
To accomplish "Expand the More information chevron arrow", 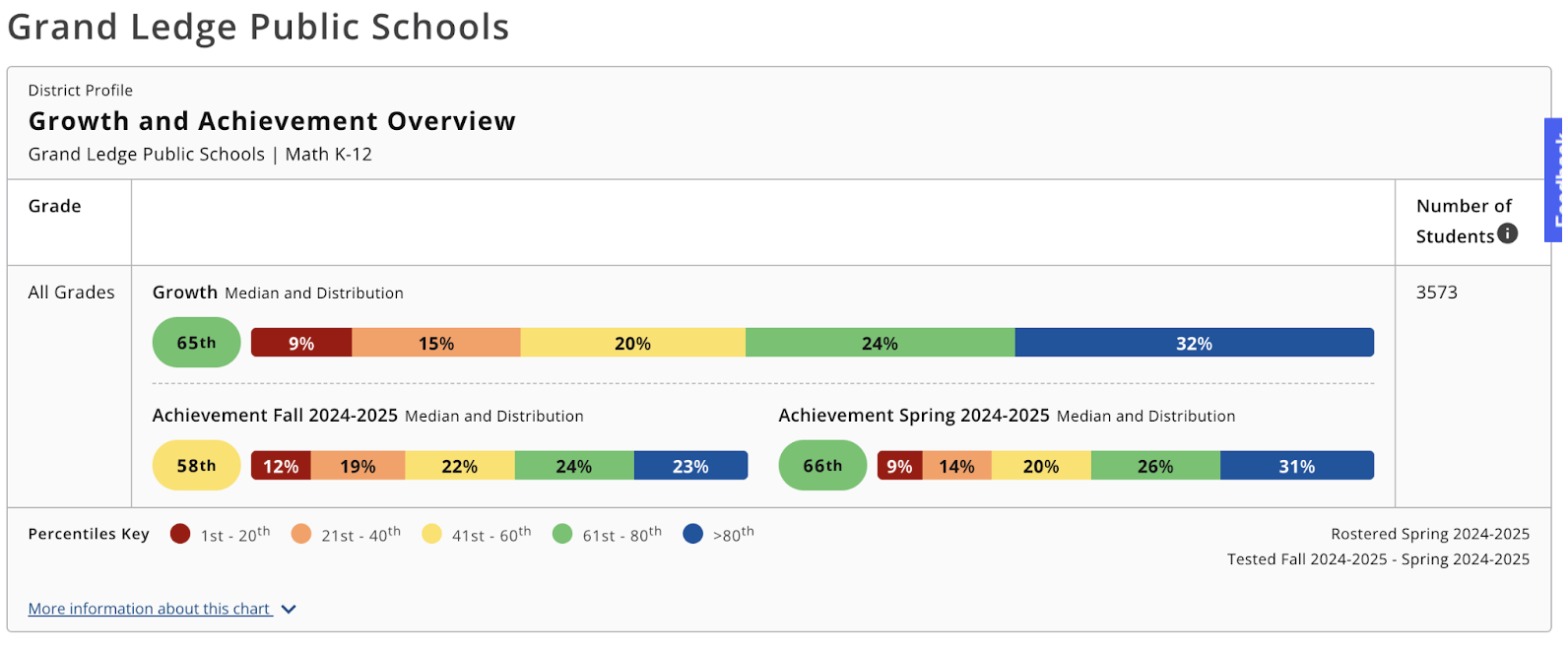I will pos(289,610).
